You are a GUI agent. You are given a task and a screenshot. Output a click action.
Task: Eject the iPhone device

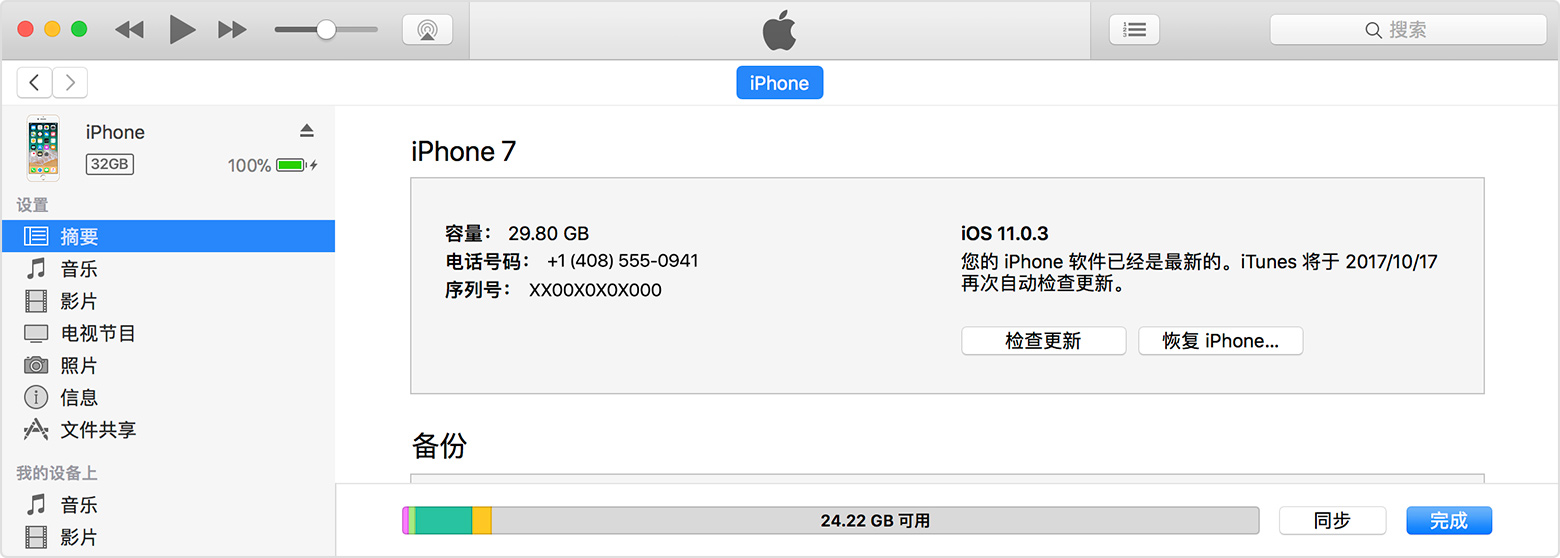(x=307, y=131)
